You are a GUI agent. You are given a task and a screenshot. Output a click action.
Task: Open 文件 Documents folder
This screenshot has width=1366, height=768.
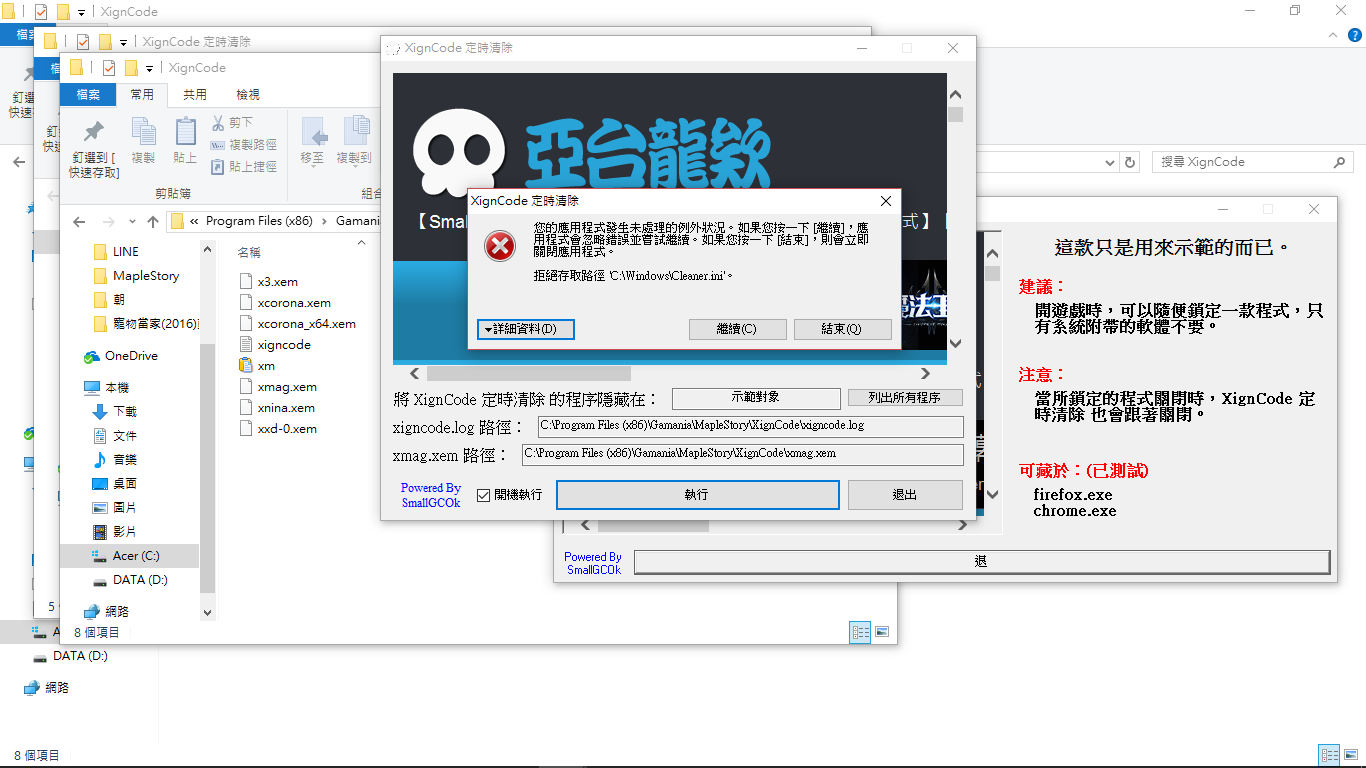tap(124, 436)
